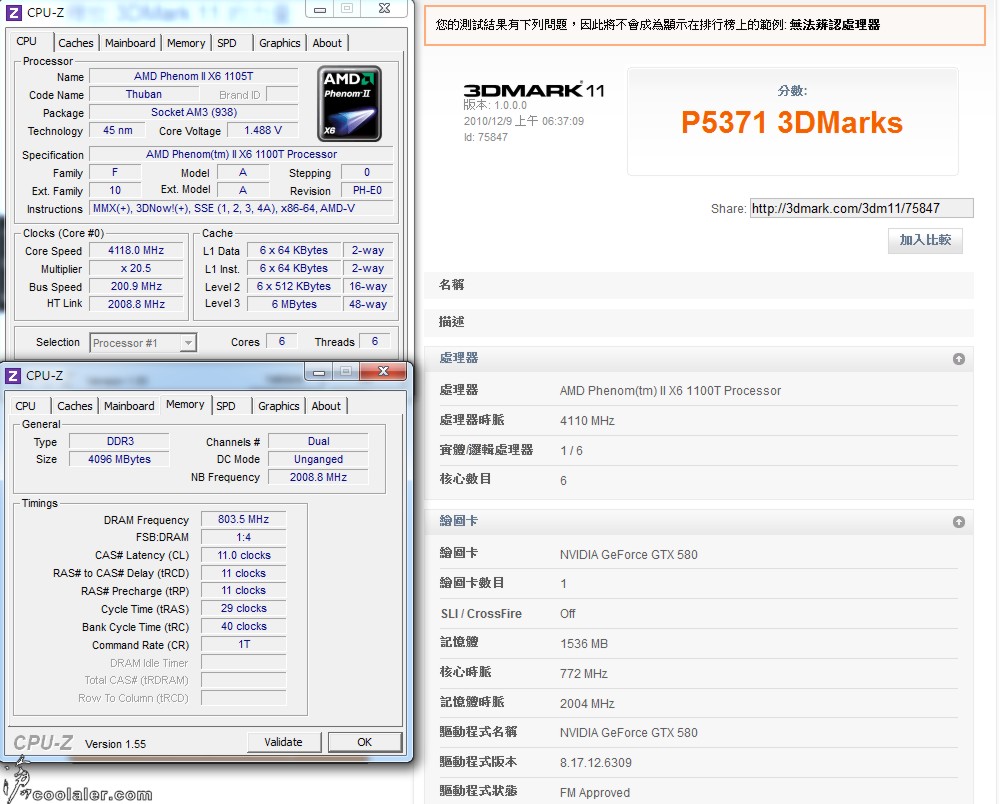Open the Mainboard tab in the top CPU-Z window
The width and height of the screenshot is (1000, 804).
130,43
